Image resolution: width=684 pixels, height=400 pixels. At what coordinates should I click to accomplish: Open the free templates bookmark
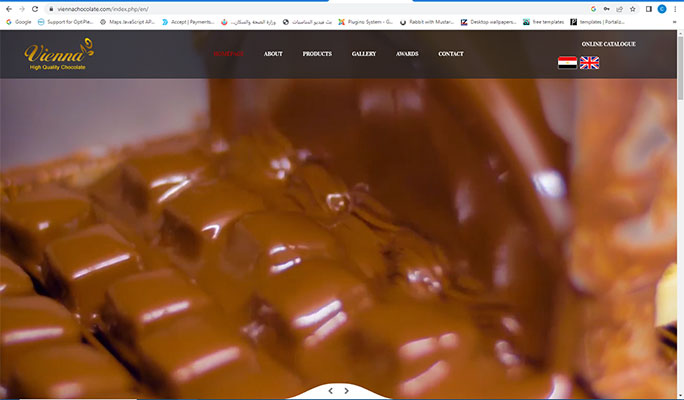click(544, 22)
